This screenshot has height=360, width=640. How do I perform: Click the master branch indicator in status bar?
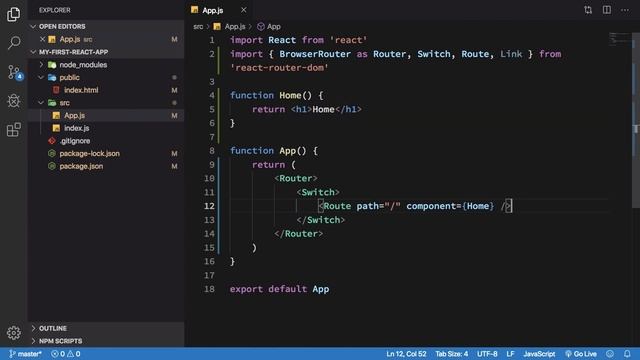coord(25,354)
